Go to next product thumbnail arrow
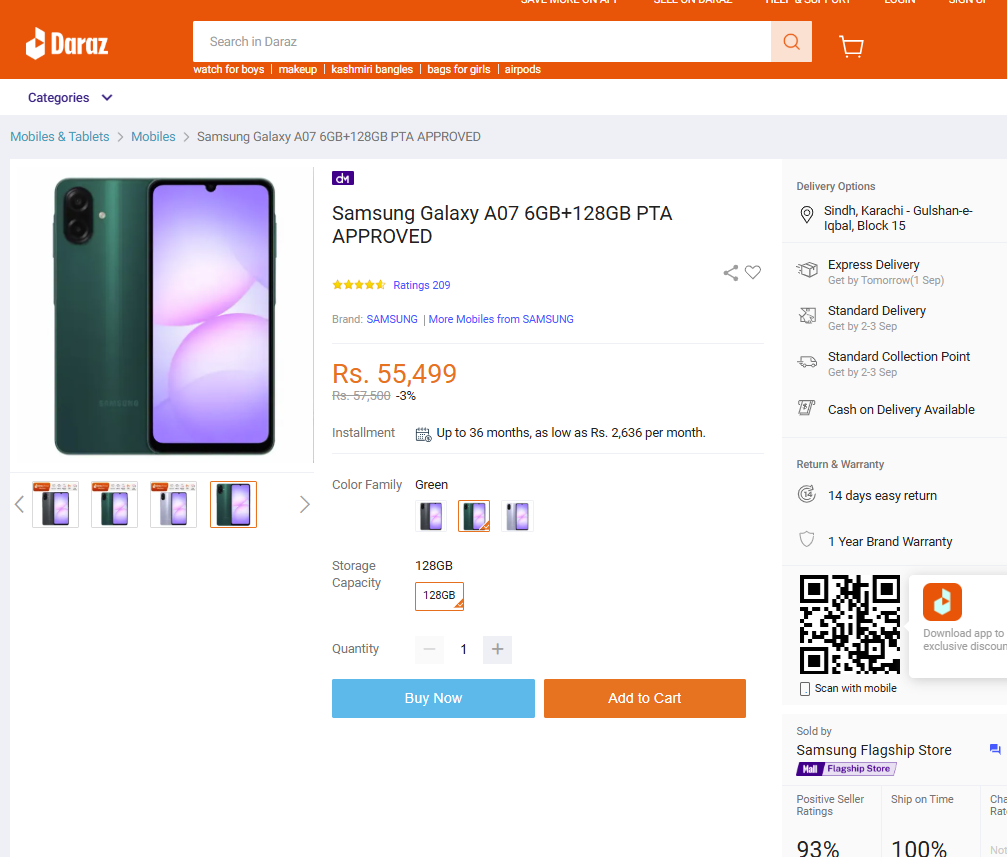1007x857 pixels. pyautogui.click(x=305, y=504)
